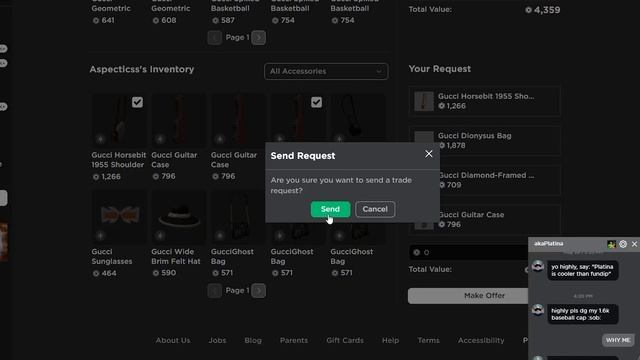This screenshot has height=360, width=640.
Task: Open the Gift Cards footer link
Action: coord(345,340)
